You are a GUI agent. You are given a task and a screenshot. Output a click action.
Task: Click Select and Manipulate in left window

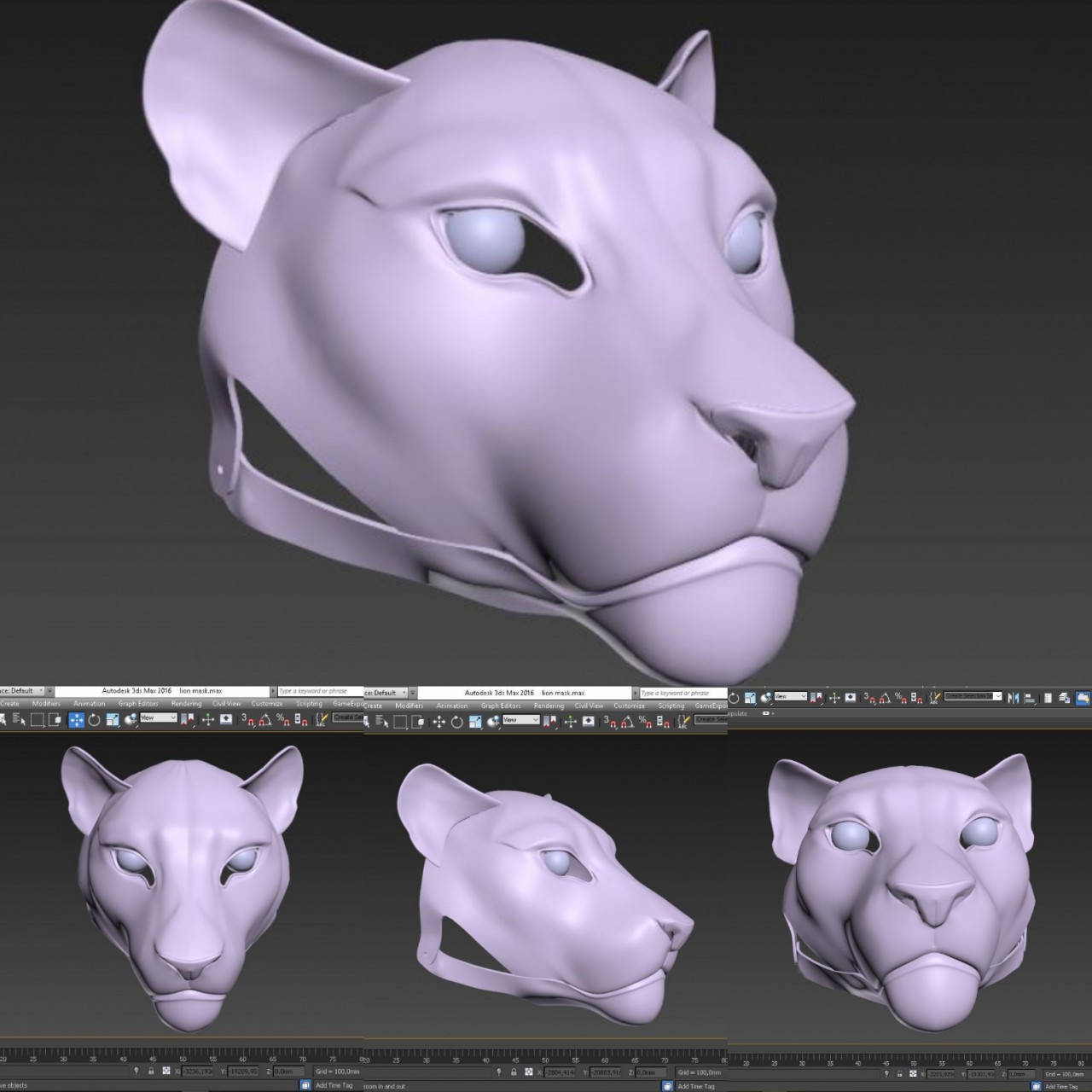208,720
